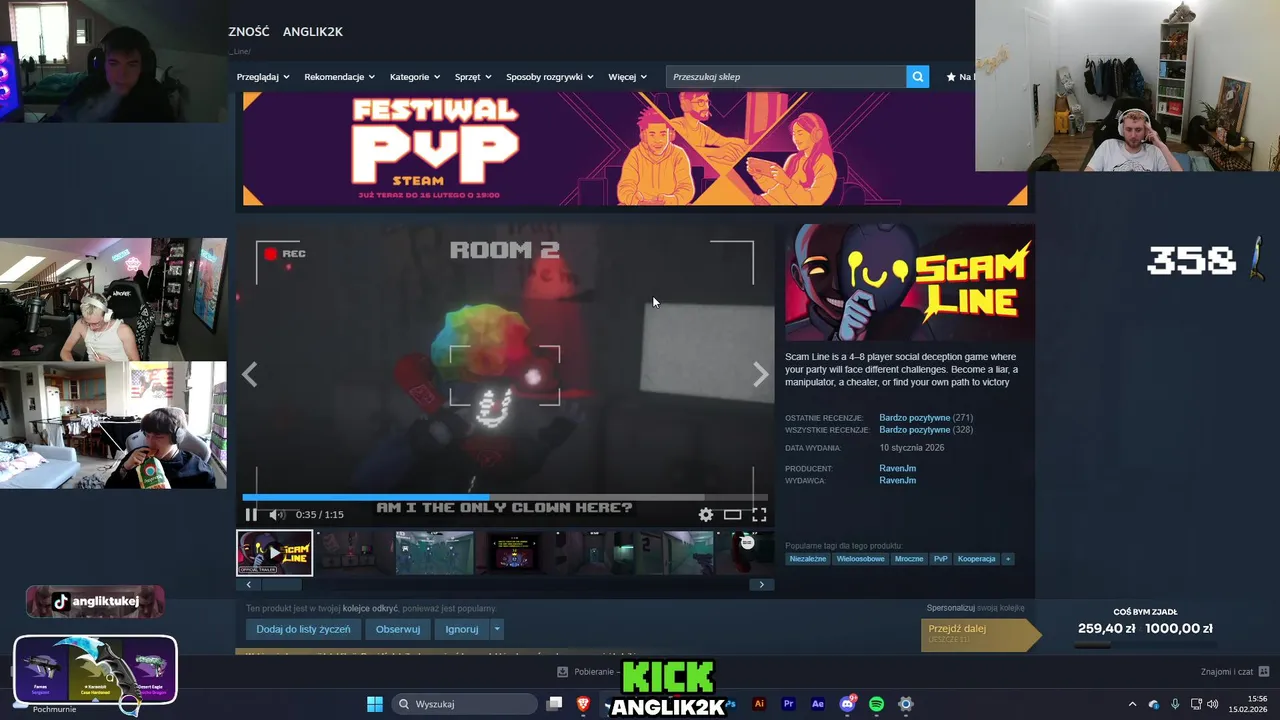Show the next media with right arrow

761,374
